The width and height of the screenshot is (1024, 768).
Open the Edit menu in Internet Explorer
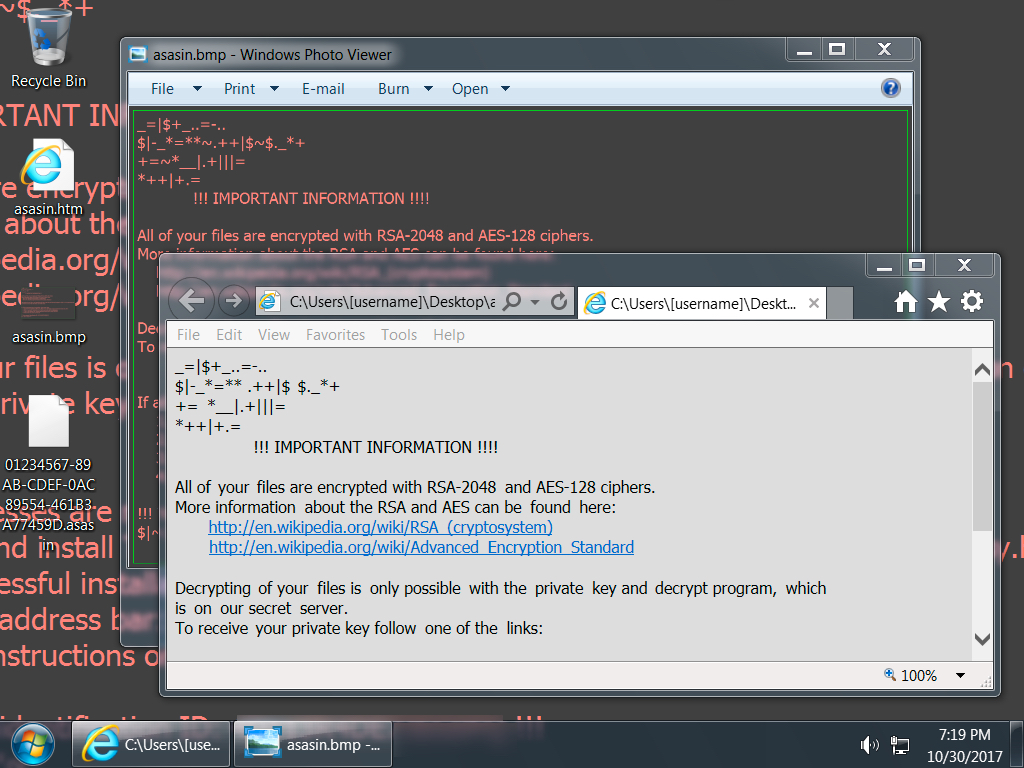[x=229, y=335]
